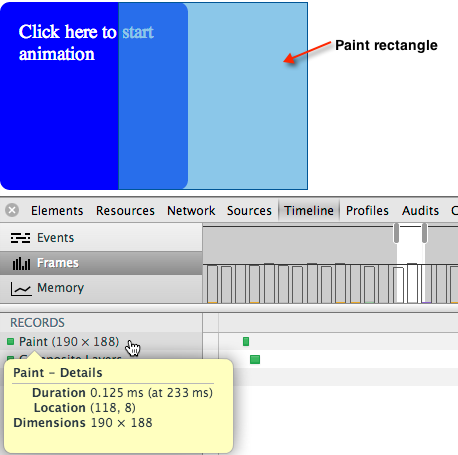Close the DevTools panel with the X icon
Image resolution: width=458 pixels, height=455 pixels.
pos(12,210)
